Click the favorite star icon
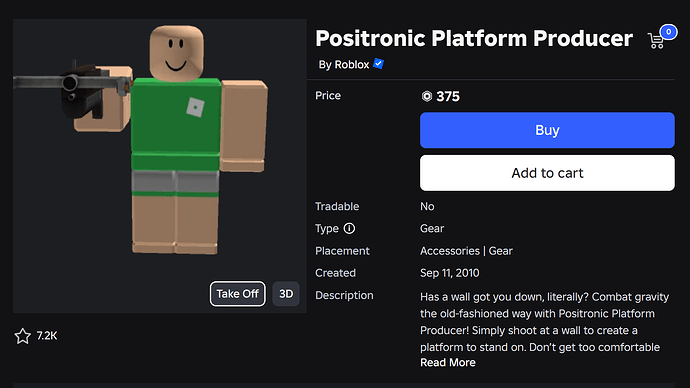The image size is (690, 388). [x=22, y=336]
